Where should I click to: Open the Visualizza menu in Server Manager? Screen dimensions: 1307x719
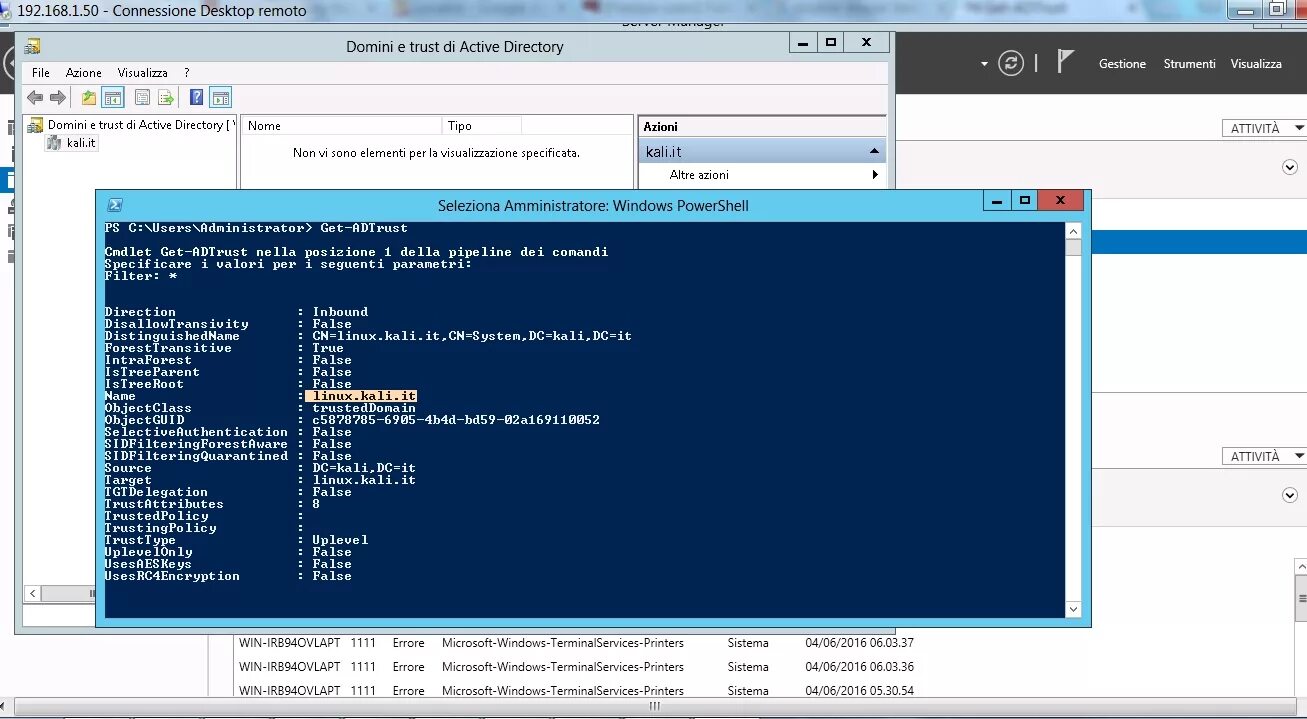(1256, 63)
